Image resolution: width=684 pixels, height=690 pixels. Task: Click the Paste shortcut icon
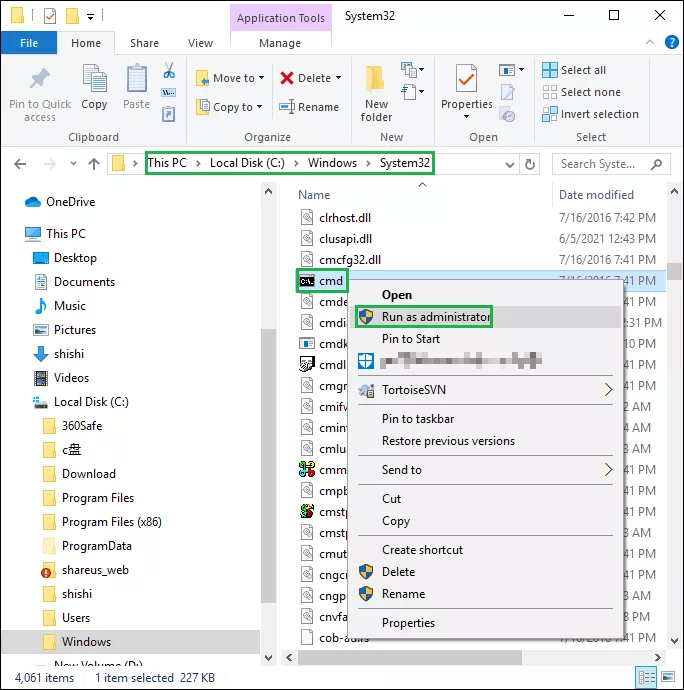[x=169, y=114]
